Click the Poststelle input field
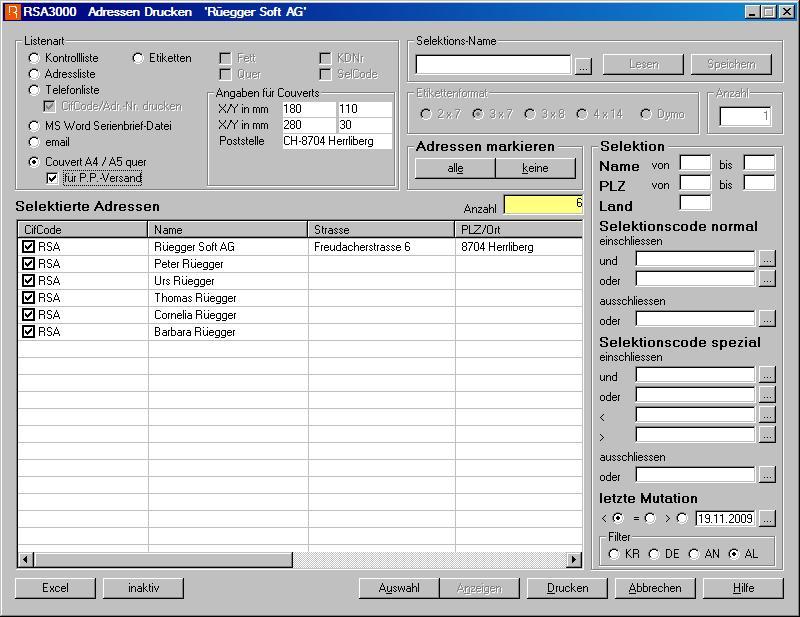This screenshot has height=617, width=800. (336, 141)
